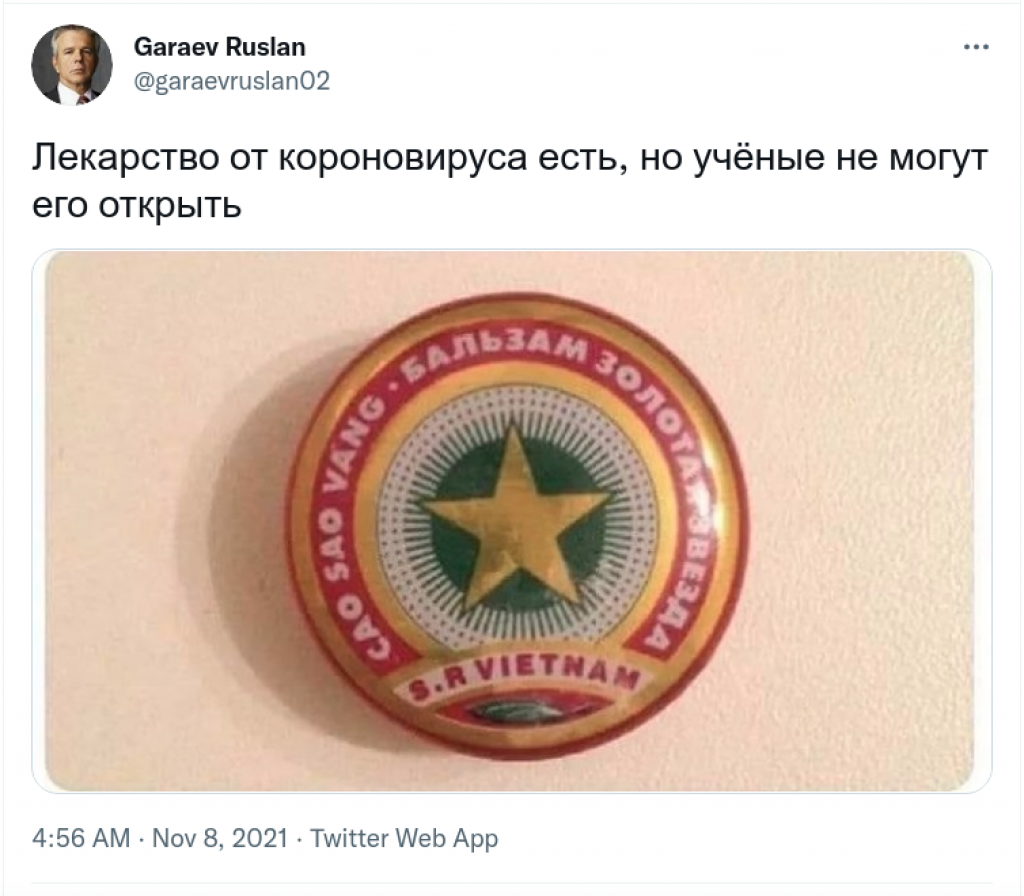Click the 4:56 AM timestamp
Viewport: 1024px width, 896px height.
(x=81, y=838)
